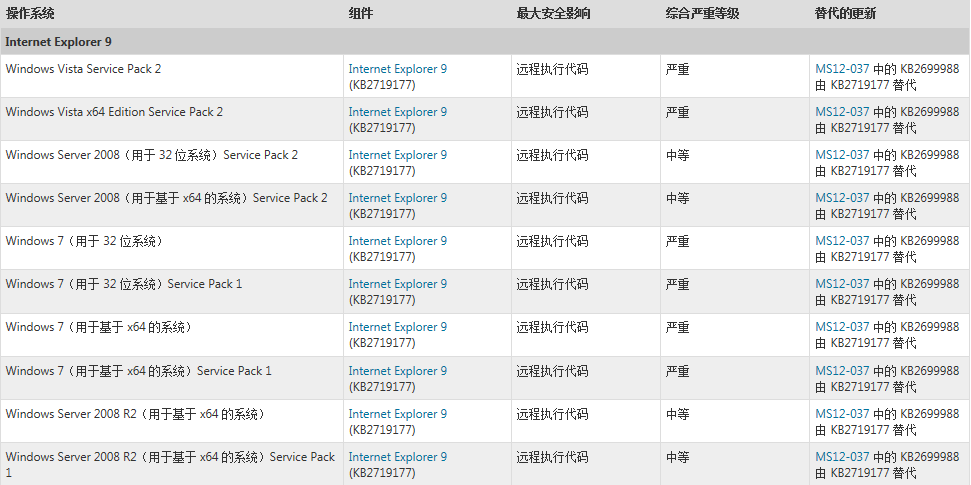Select Windows Server 2008(用于 32 位系统)Service Pack 2 cell

pos(172,162)
